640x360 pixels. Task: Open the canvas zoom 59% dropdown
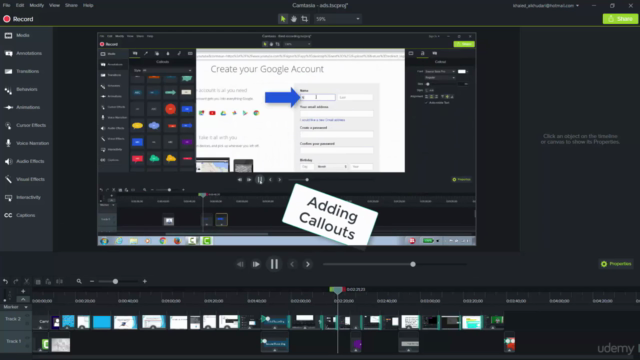(x=338, y=19)
